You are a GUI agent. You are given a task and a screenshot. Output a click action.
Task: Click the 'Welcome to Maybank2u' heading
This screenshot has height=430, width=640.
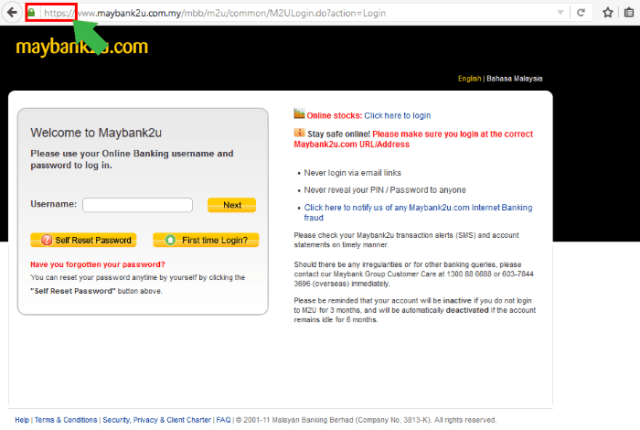(x=96, y=133)
